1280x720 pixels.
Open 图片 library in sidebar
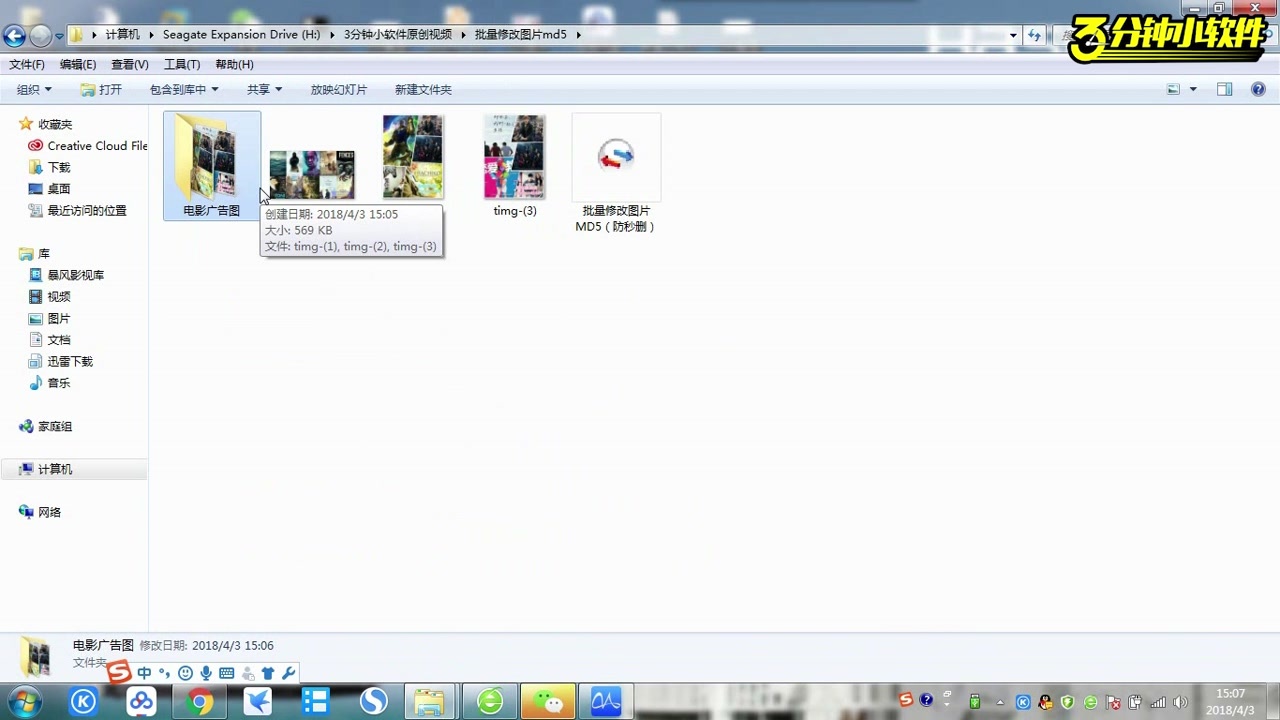49,319
